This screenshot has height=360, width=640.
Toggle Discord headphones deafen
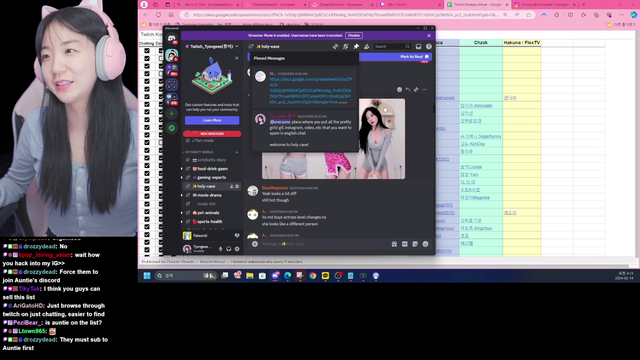coord(229,249)
